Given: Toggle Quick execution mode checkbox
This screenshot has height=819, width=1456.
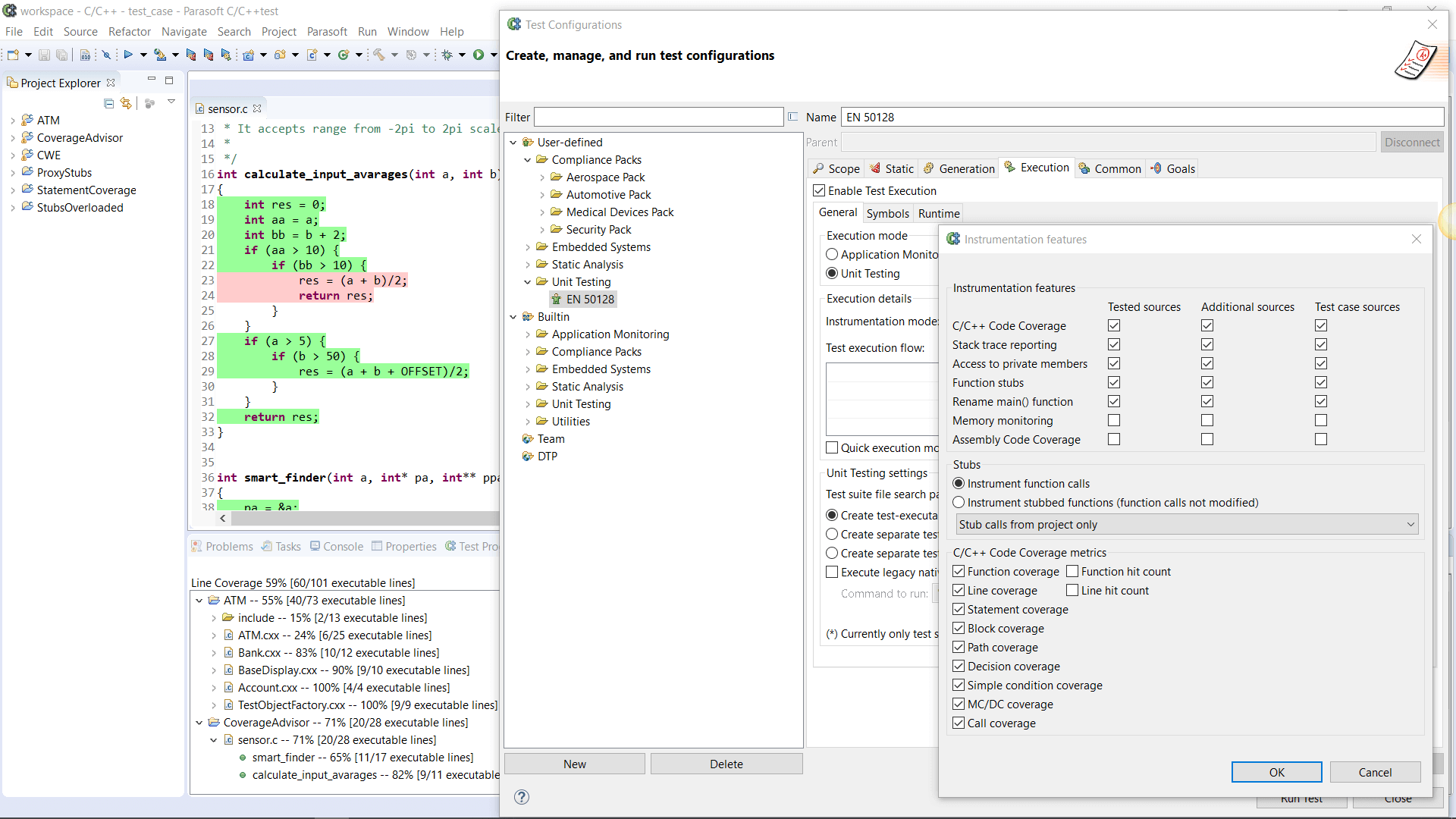Looking at the screenshot, I should pyautogui.click(x=832, y=447).
